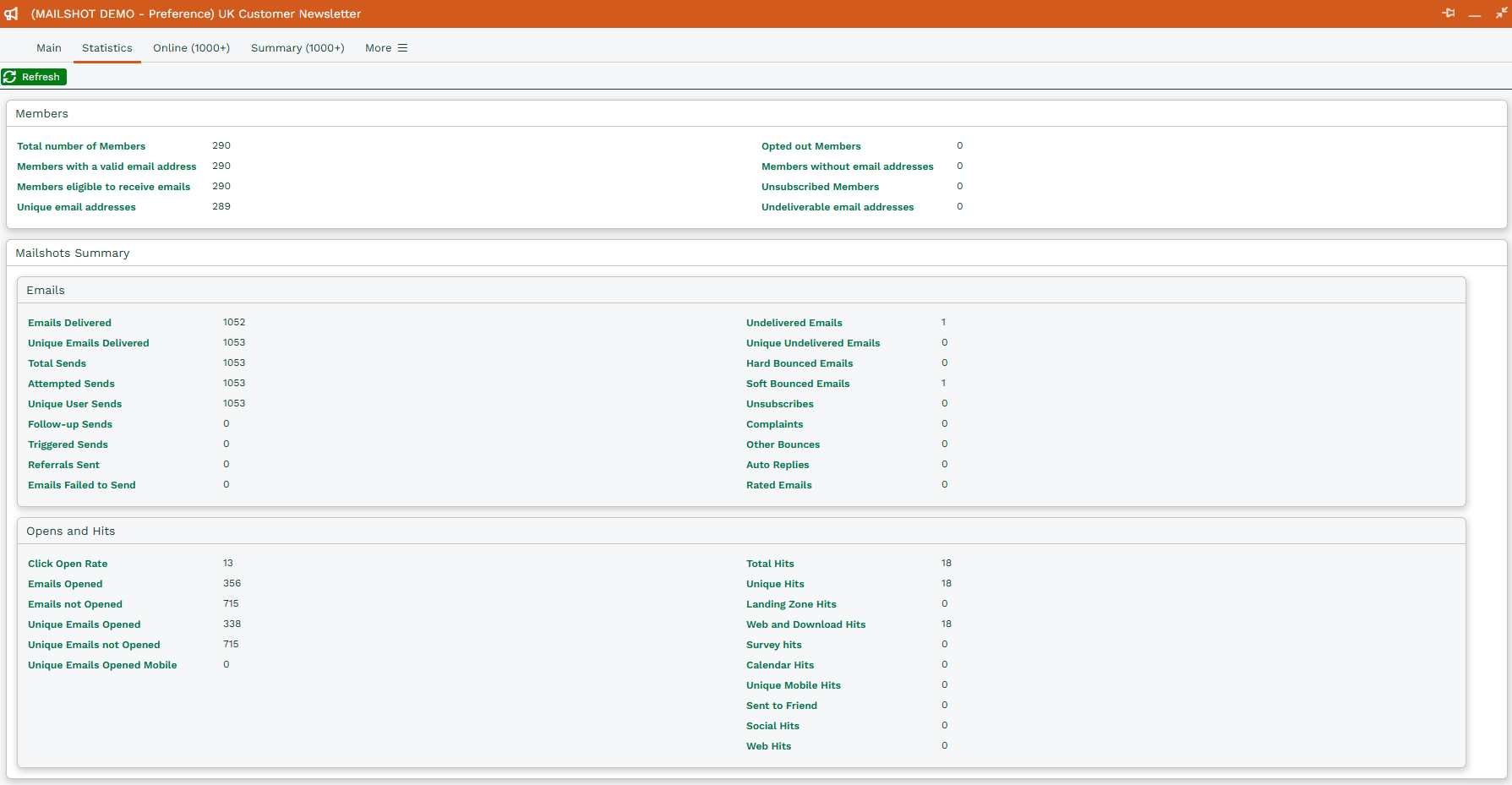Click the Click Open Rate label

(x=68, y=564)
